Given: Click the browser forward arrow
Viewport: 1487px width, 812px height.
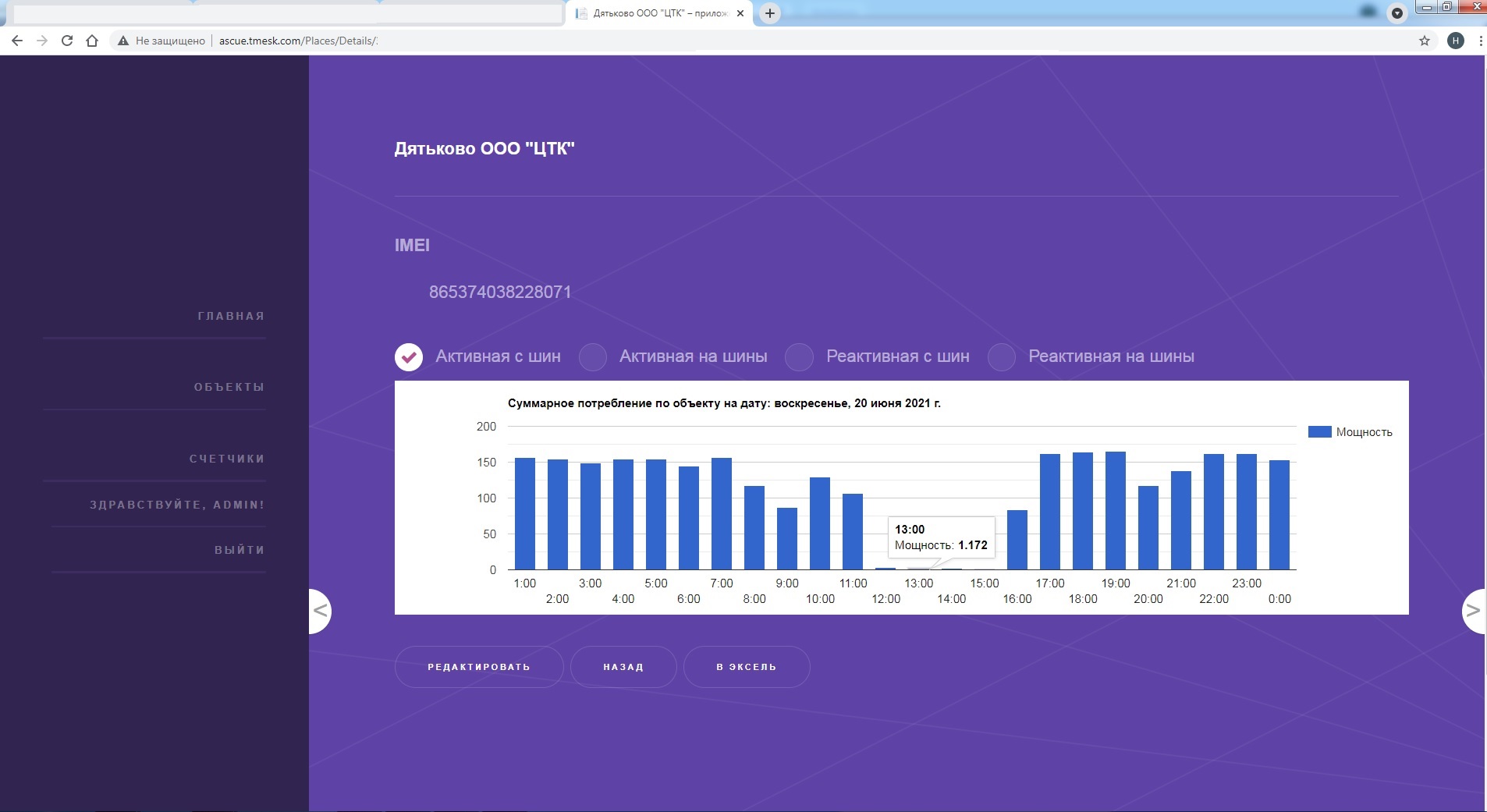Looking at the screenshot, I should [x=42, y=41].
